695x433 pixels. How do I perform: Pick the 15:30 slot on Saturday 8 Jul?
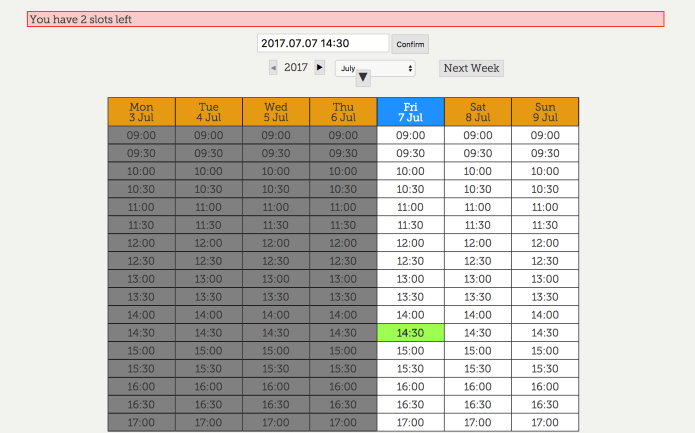click(x=478, y=369)
